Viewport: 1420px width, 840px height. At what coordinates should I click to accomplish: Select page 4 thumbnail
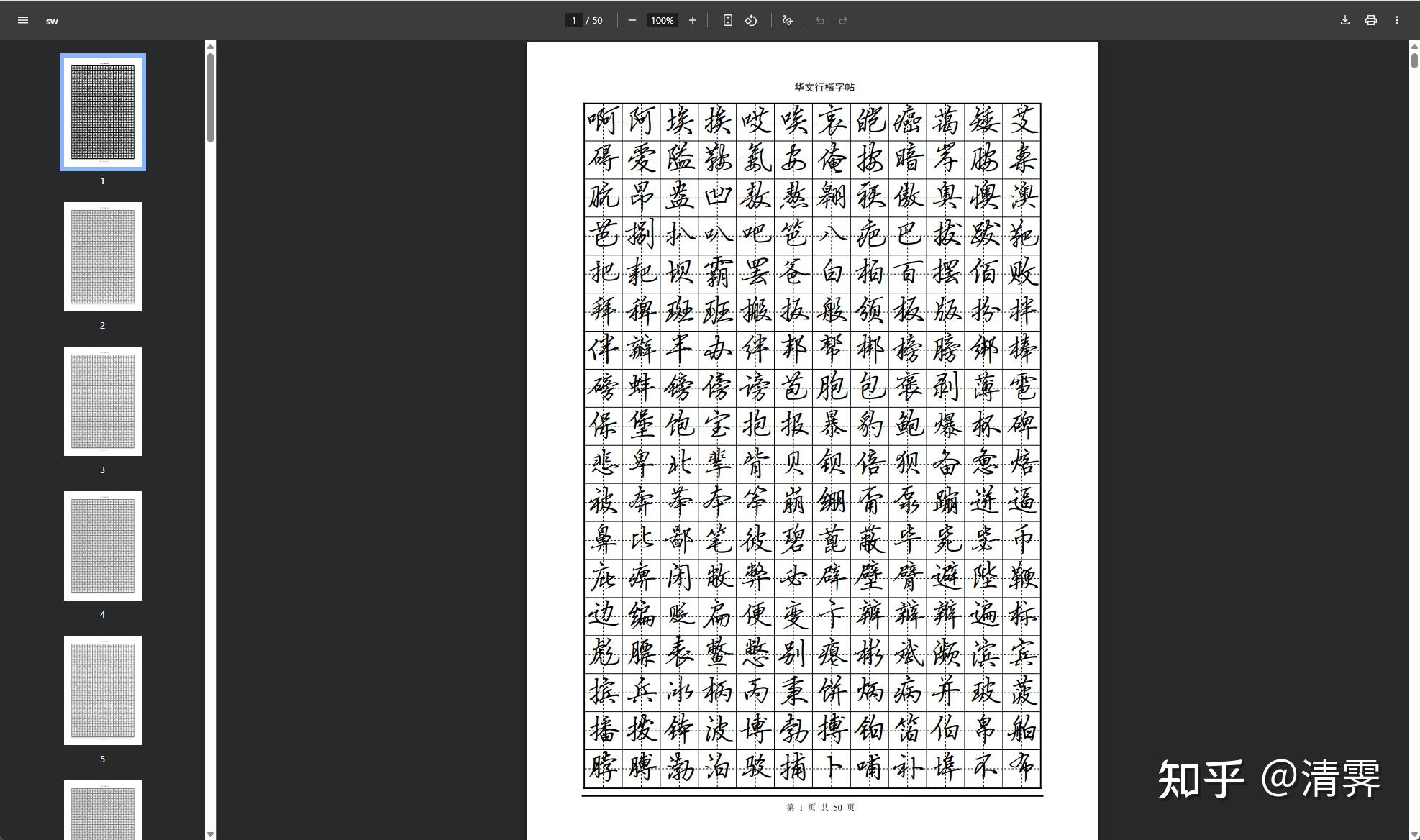click(103, 546)
